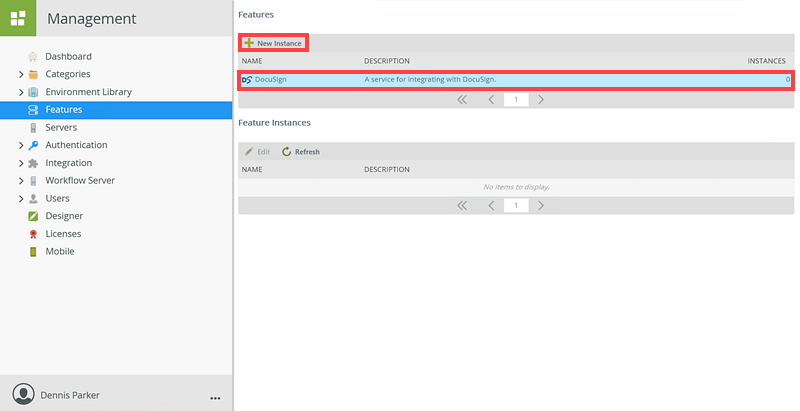The width and height of the screenshot is (800, 411).
Task: Click DESCRIPTION header in Feature Instances
Action: point(387,169)
